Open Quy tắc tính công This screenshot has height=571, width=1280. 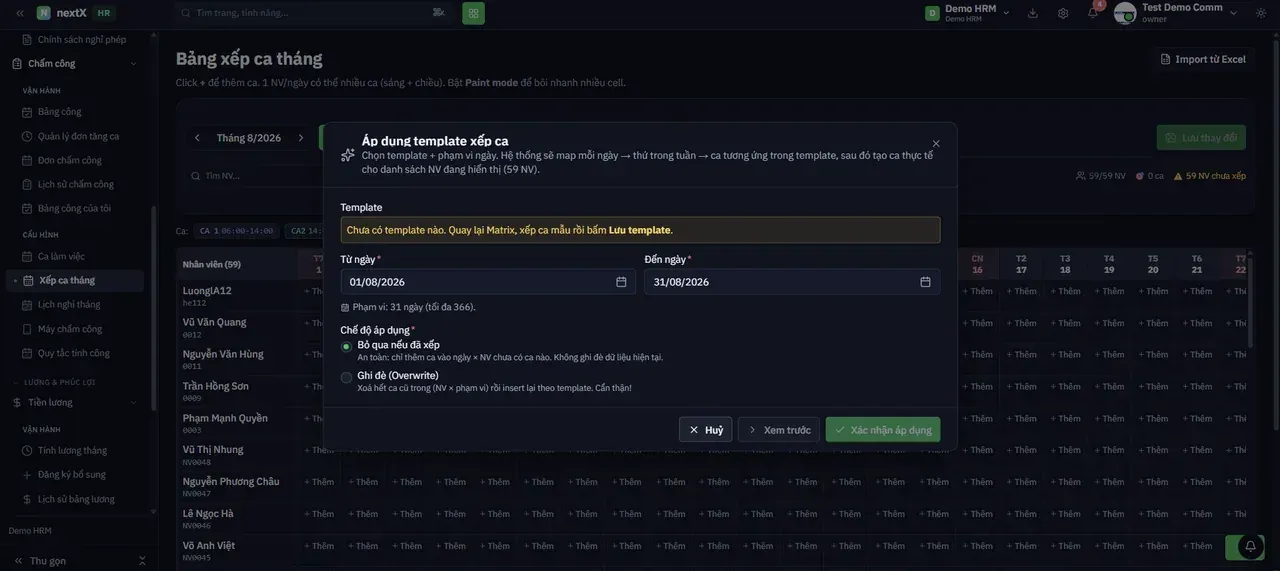(x=75, y=353)
